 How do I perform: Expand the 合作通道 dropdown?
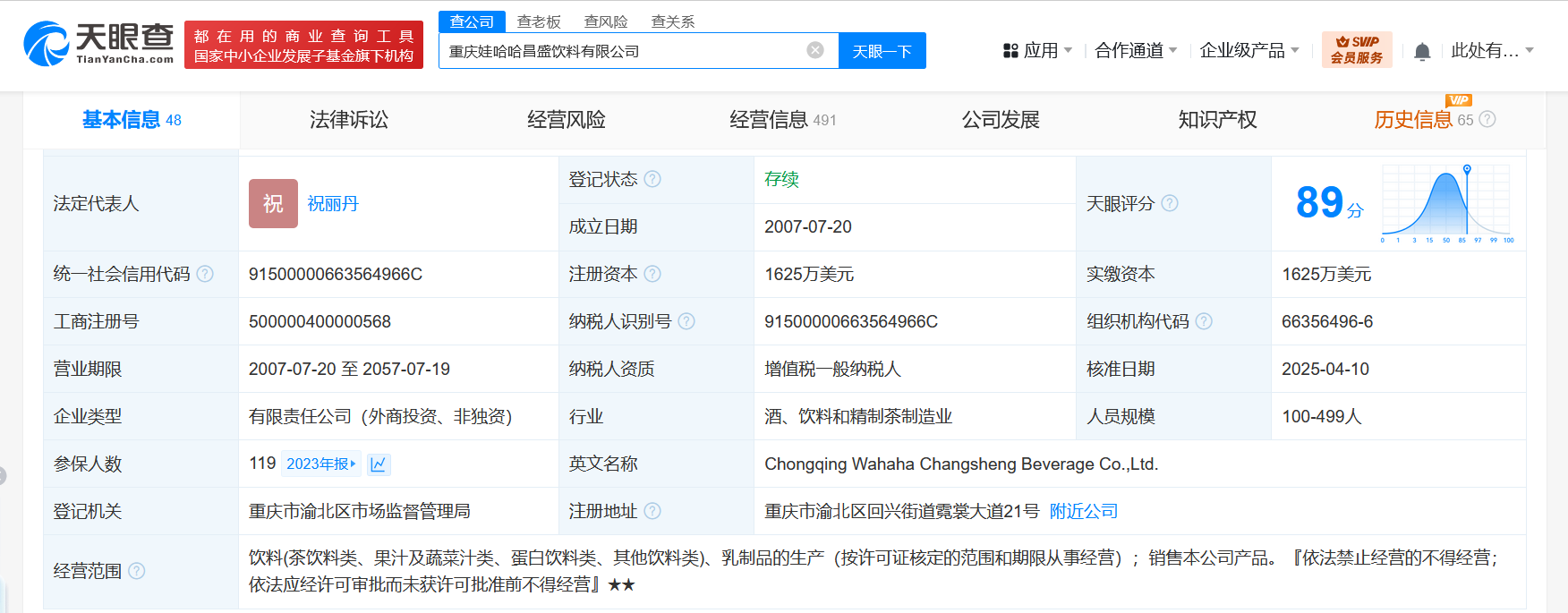click(x=1136, y=51)
